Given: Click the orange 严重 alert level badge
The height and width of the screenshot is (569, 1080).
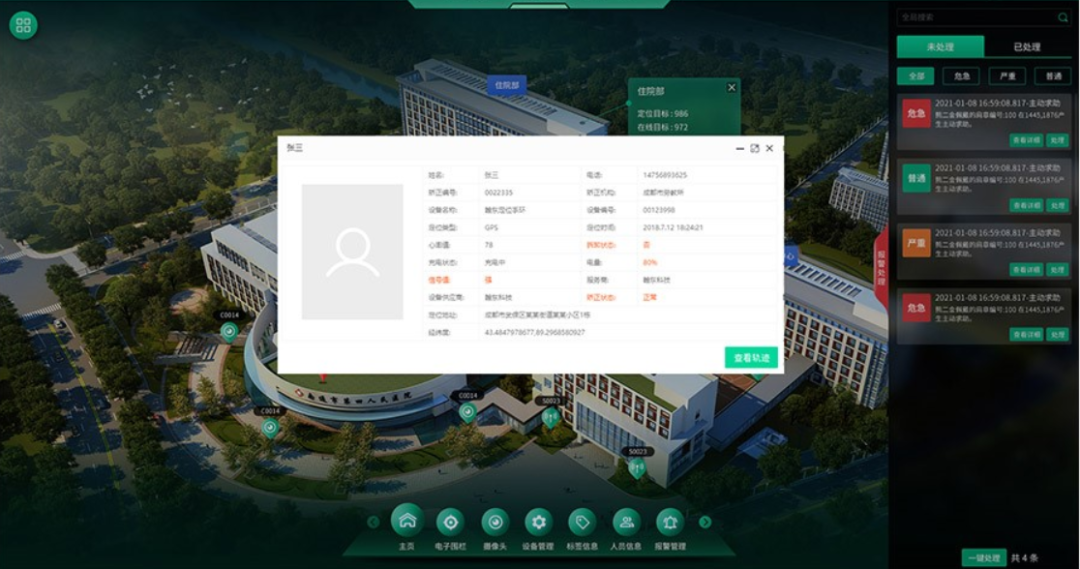Looking at the screenshot, I should pos(916,243).
